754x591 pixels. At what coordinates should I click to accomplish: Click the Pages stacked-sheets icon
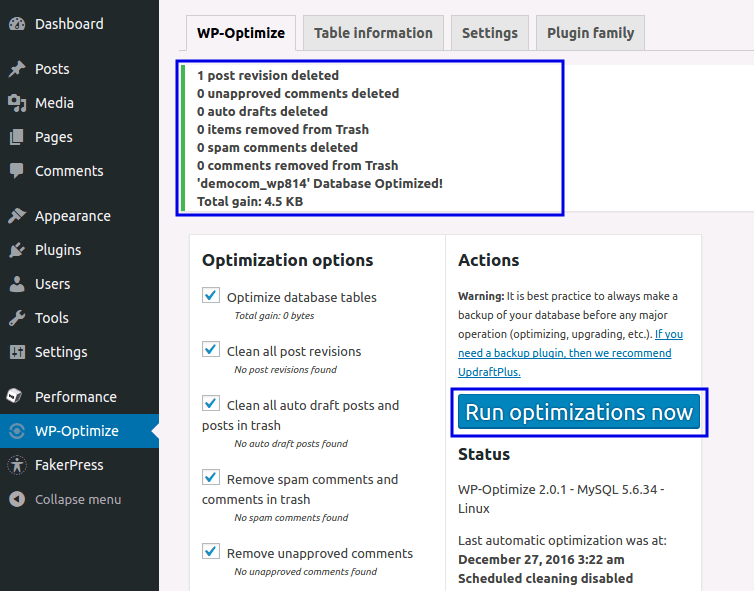pos(17,137)
